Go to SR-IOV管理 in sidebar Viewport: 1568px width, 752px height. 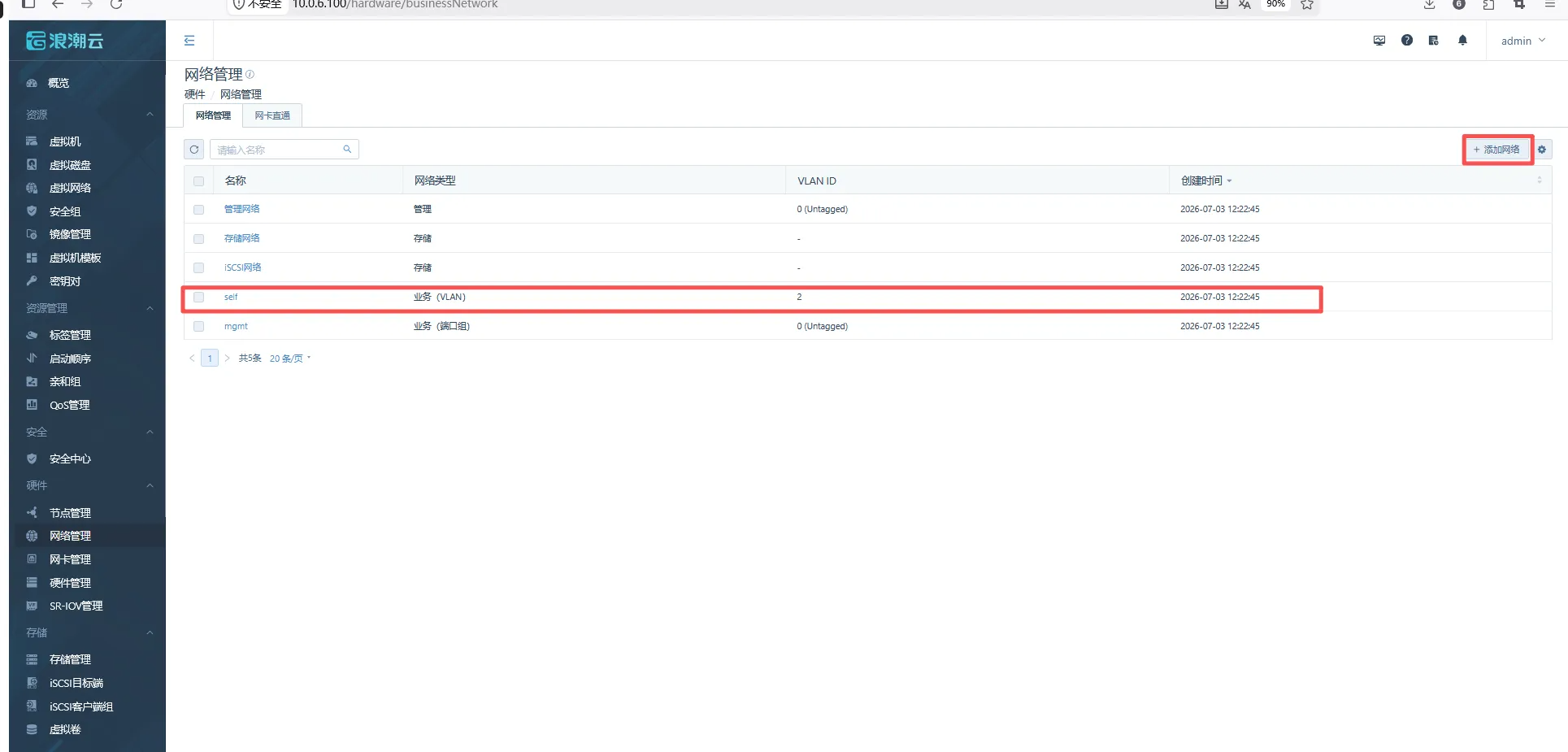click(76, 606)
